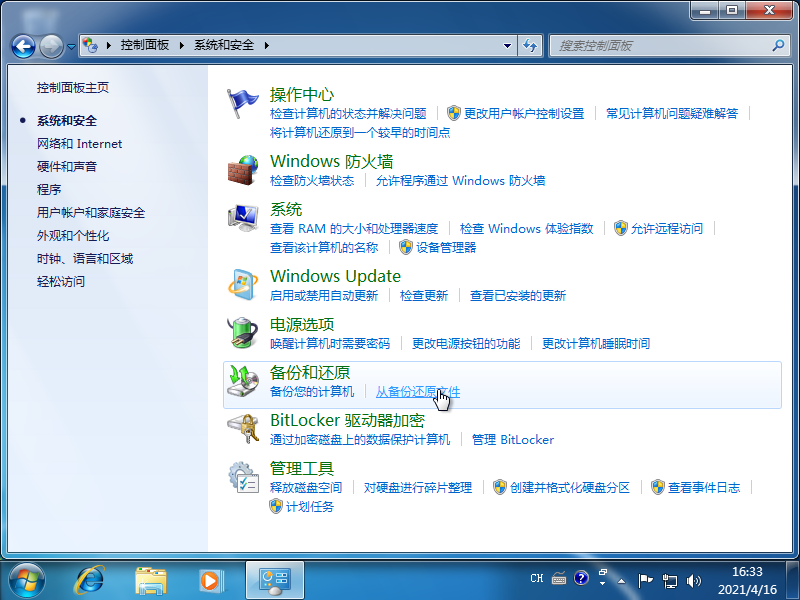
Task: Click the Action Center flag icon
Action: coord(242,103)
